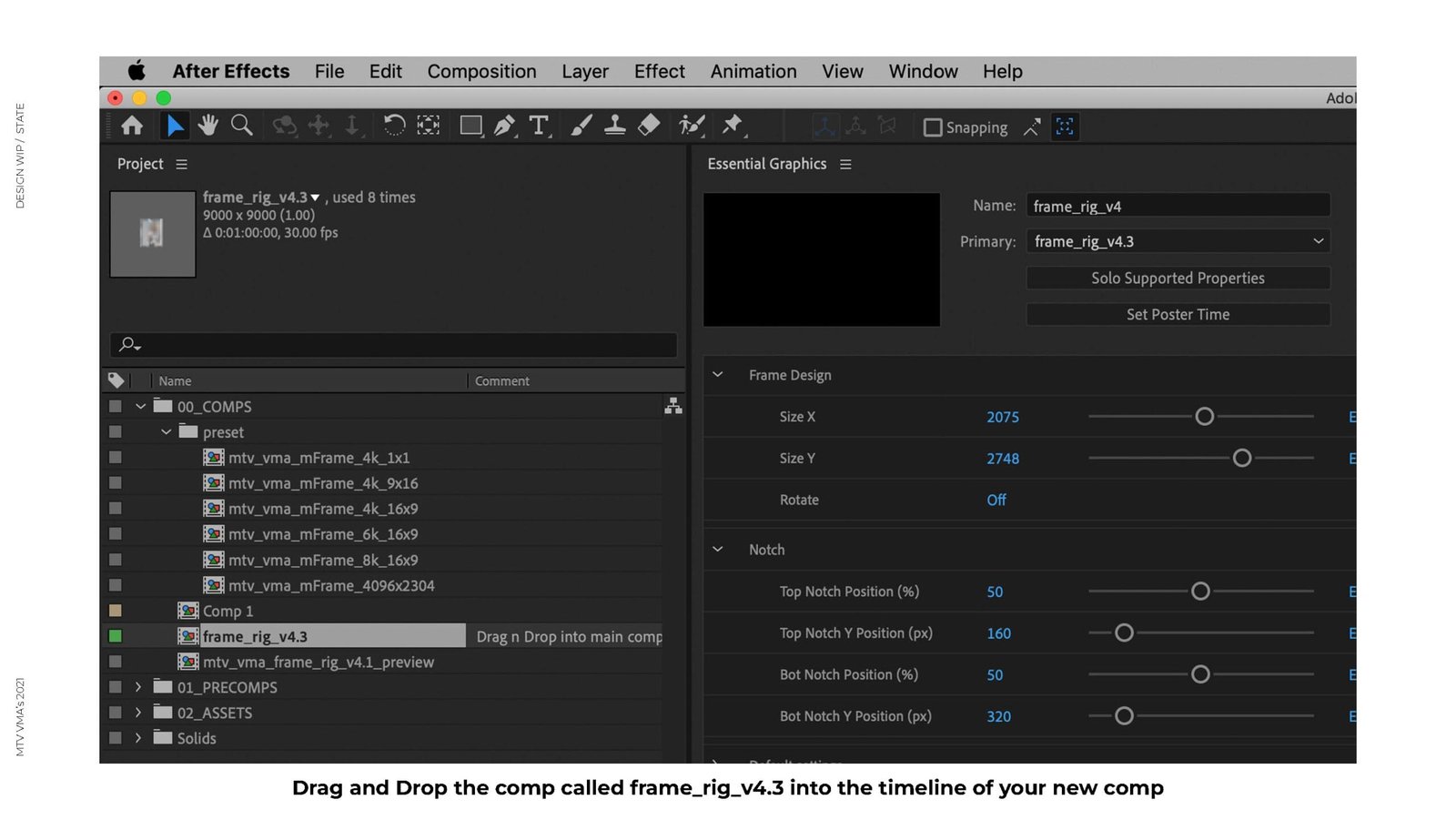This screenshot has height=820, width=1456.
Task: Click the frame_rig_v4.3 preview thumbnail
Action: click(153, 234)
